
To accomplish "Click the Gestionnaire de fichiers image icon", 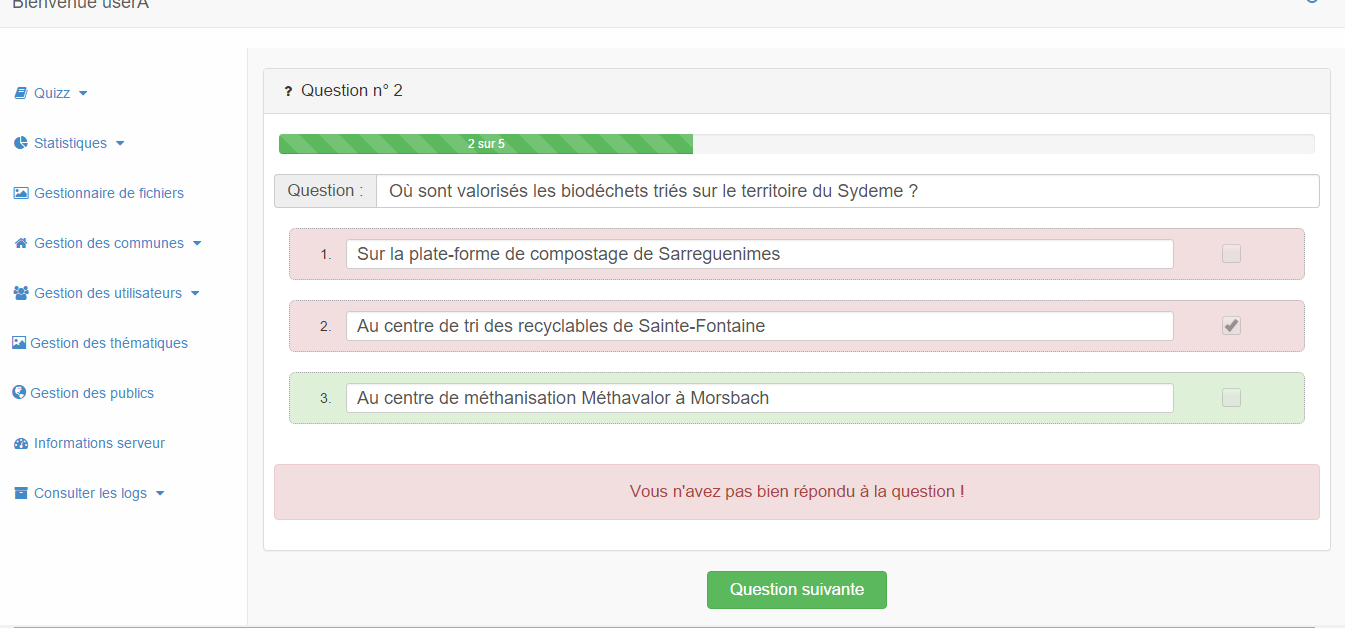I will coord(20,193).
